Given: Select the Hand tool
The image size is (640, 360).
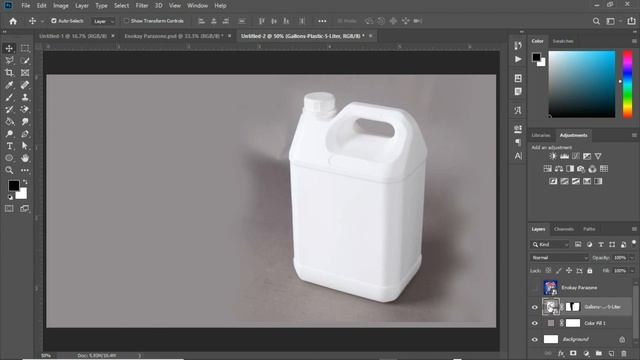Looking at the screenshot, I should 25,158.
